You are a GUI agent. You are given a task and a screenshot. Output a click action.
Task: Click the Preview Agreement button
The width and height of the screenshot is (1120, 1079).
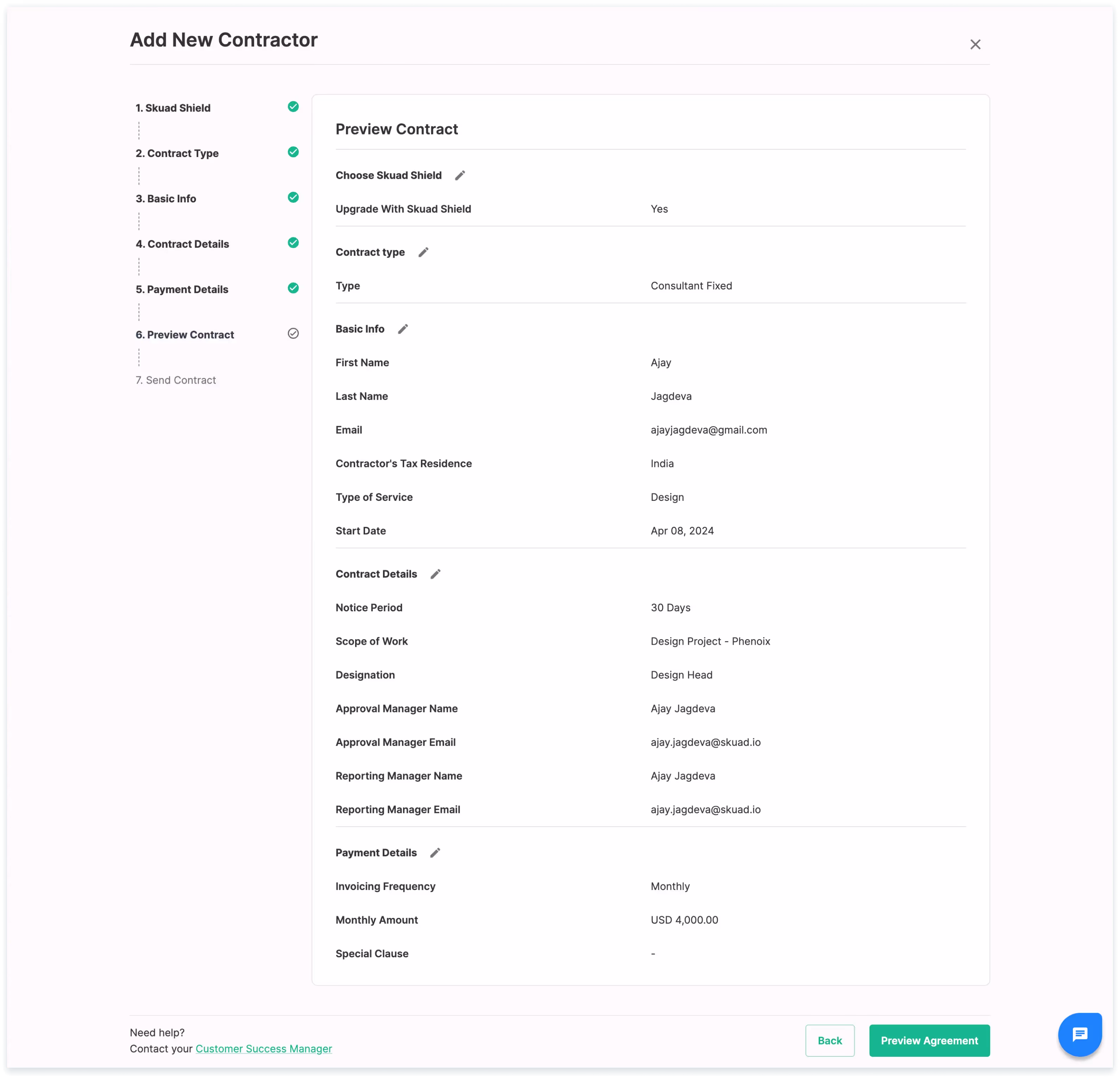pyautogui.click(x=929, y=1041)
